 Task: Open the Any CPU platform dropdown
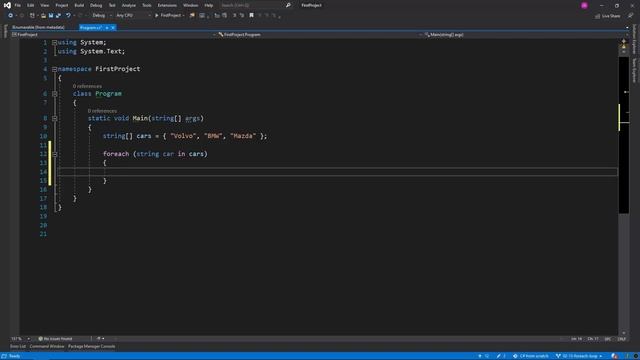click(133, 16)
